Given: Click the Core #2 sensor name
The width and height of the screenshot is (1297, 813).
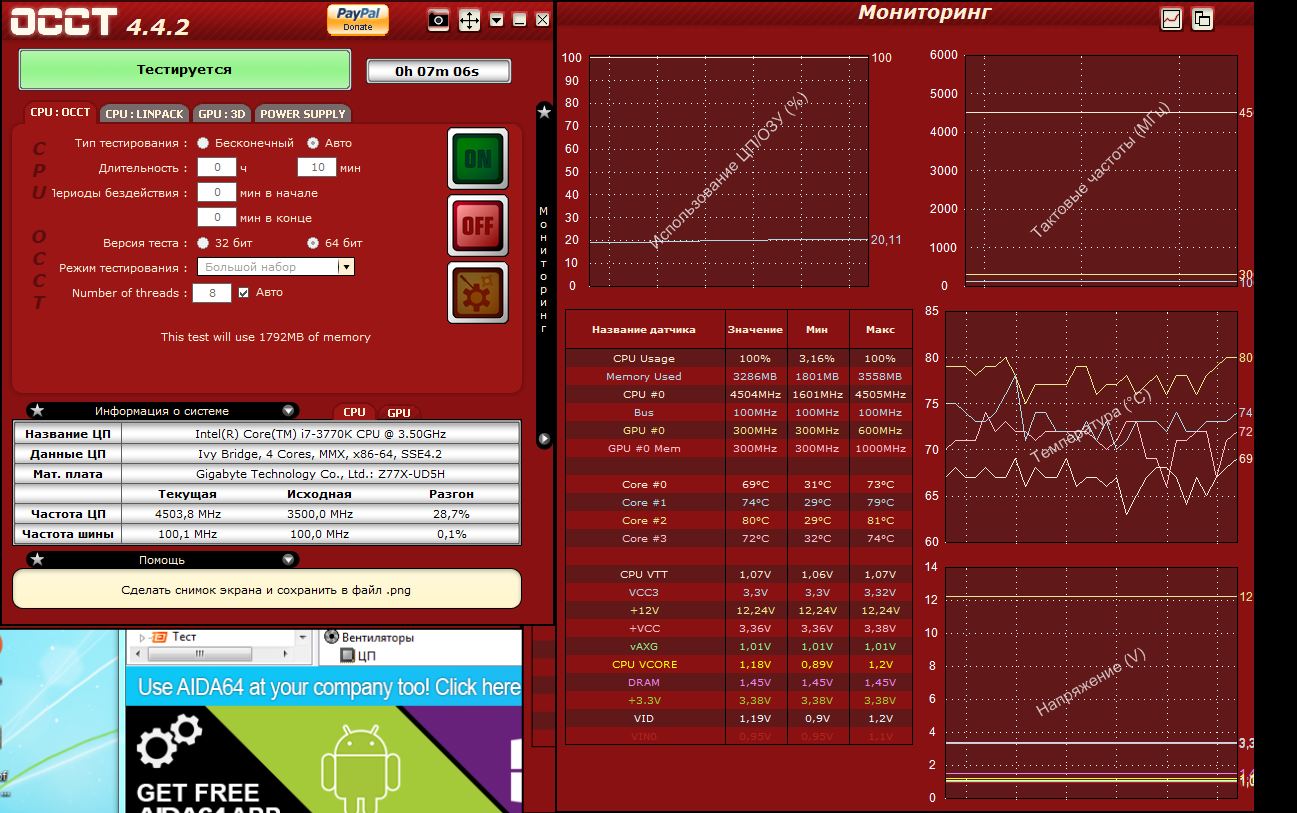Looking at the screenshot, I should (x=644, y=520).
